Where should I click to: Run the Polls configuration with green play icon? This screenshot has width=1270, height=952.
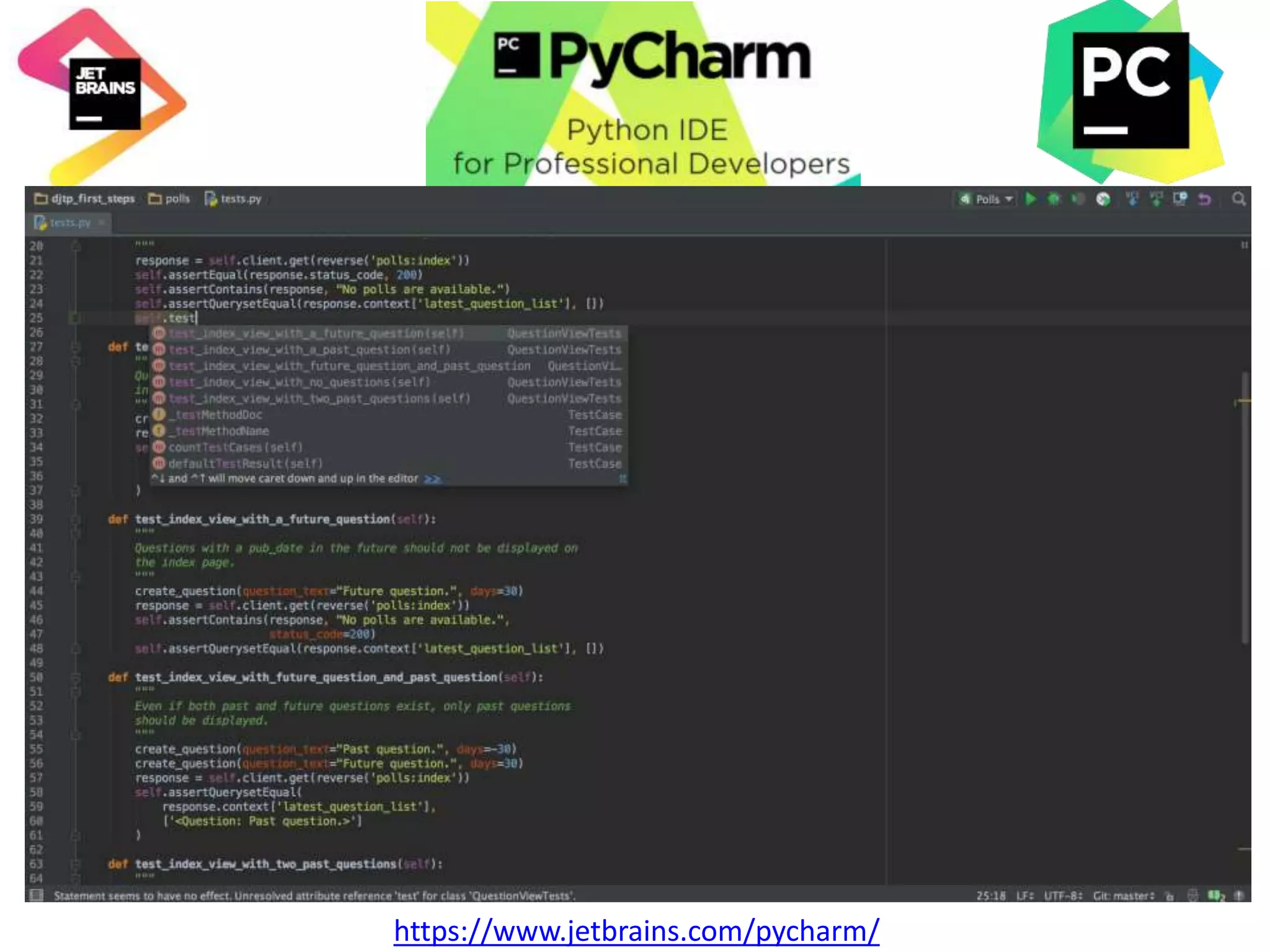tap(1031, 199)
